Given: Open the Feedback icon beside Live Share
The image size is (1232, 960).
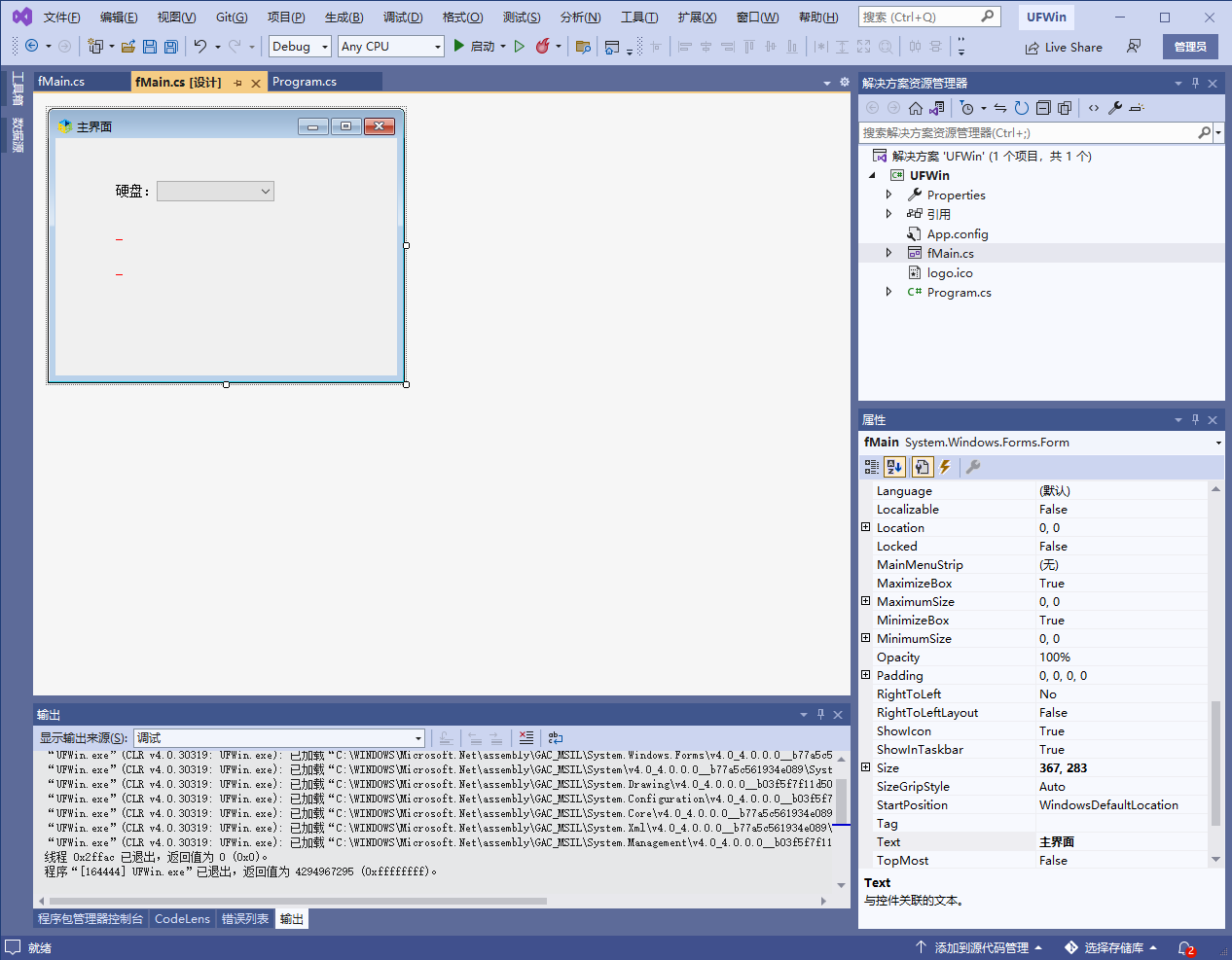Looking at the screenshot, I should click(1134, 47).
